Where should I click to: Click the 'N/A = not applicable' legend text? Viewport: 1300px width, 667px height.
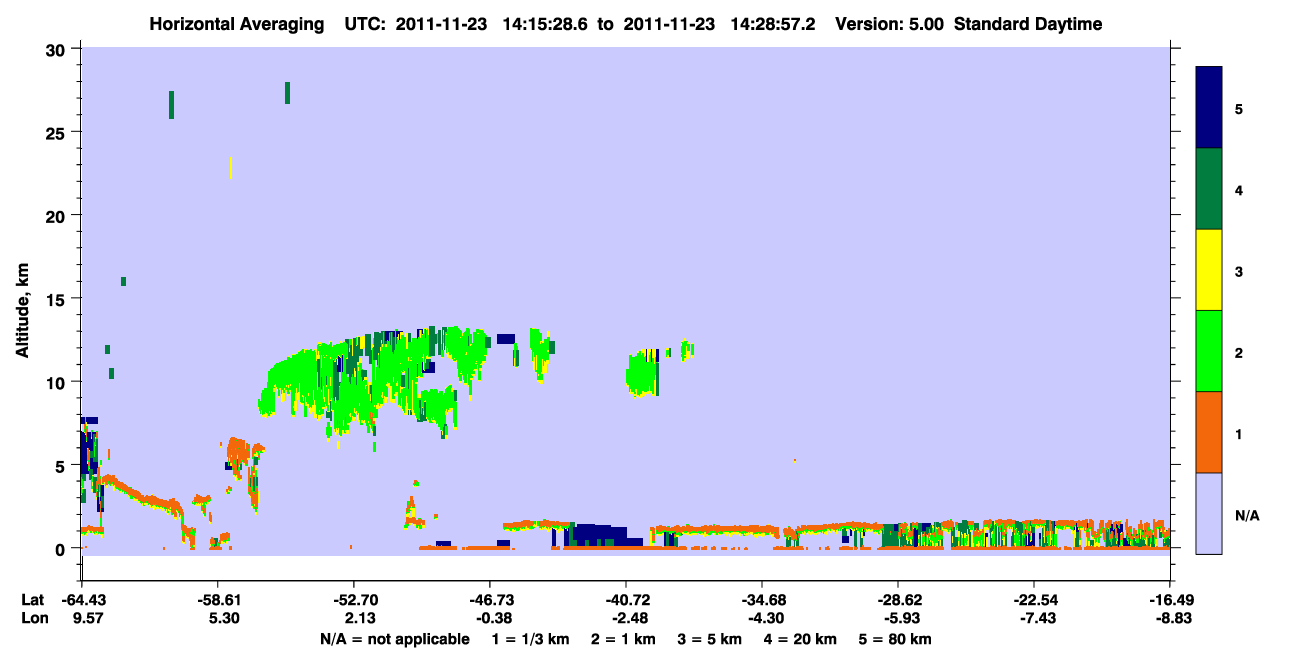click(394, 638)
